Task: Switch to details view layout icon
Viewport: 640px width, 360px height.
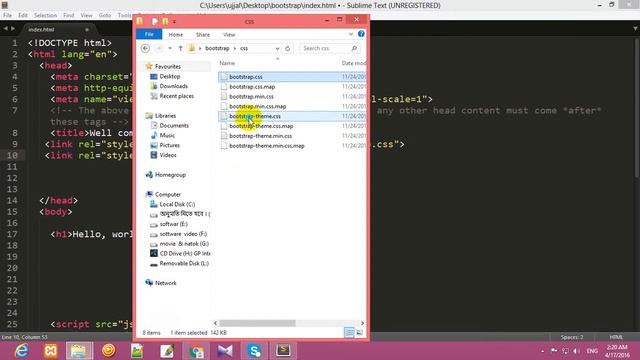Action: (349, 332)
